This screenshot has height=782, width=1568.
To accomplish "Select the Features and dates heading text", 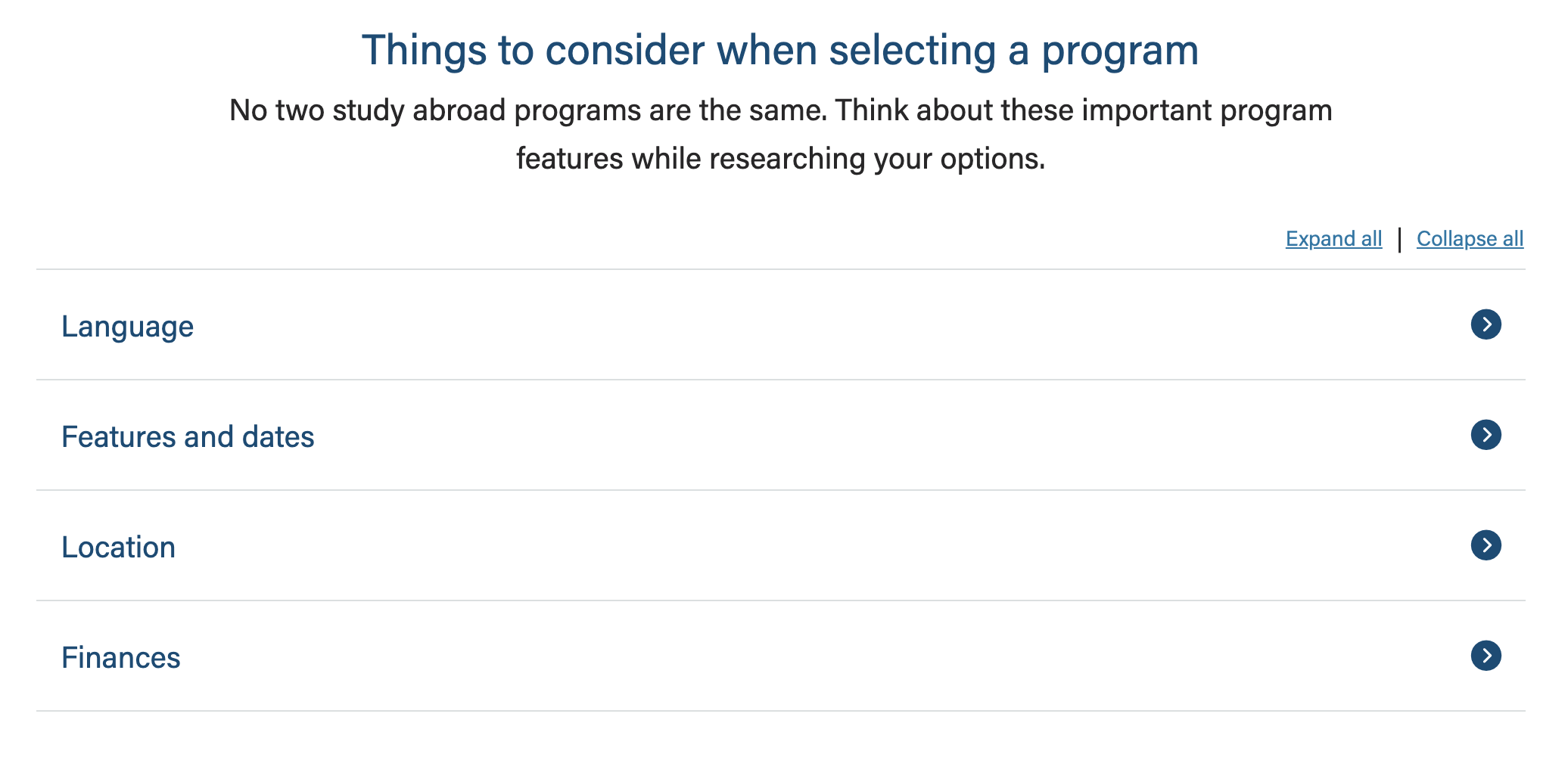I will coord(188,437).
